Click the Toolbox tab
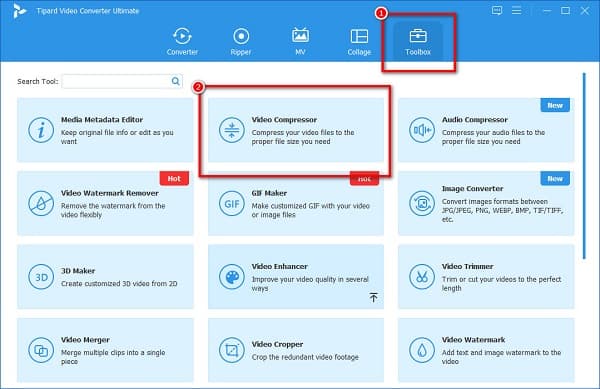Image resolution: width=600 pixels, height=389 pixels. [x=418, y=41]
